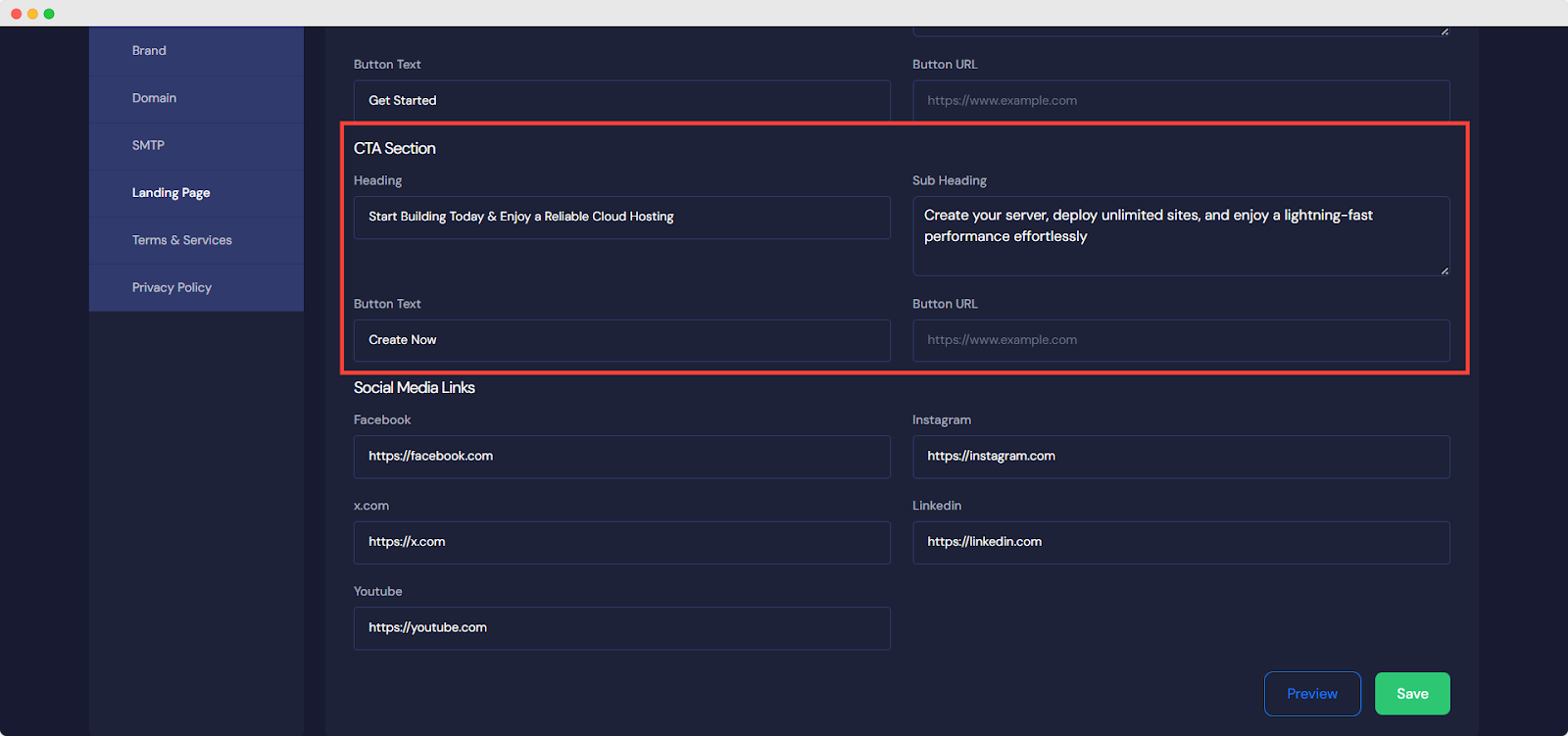Viewport: 1568px width, 736px height.
Task: Click the x.com URL field
Action: click(x=622, y=542)
